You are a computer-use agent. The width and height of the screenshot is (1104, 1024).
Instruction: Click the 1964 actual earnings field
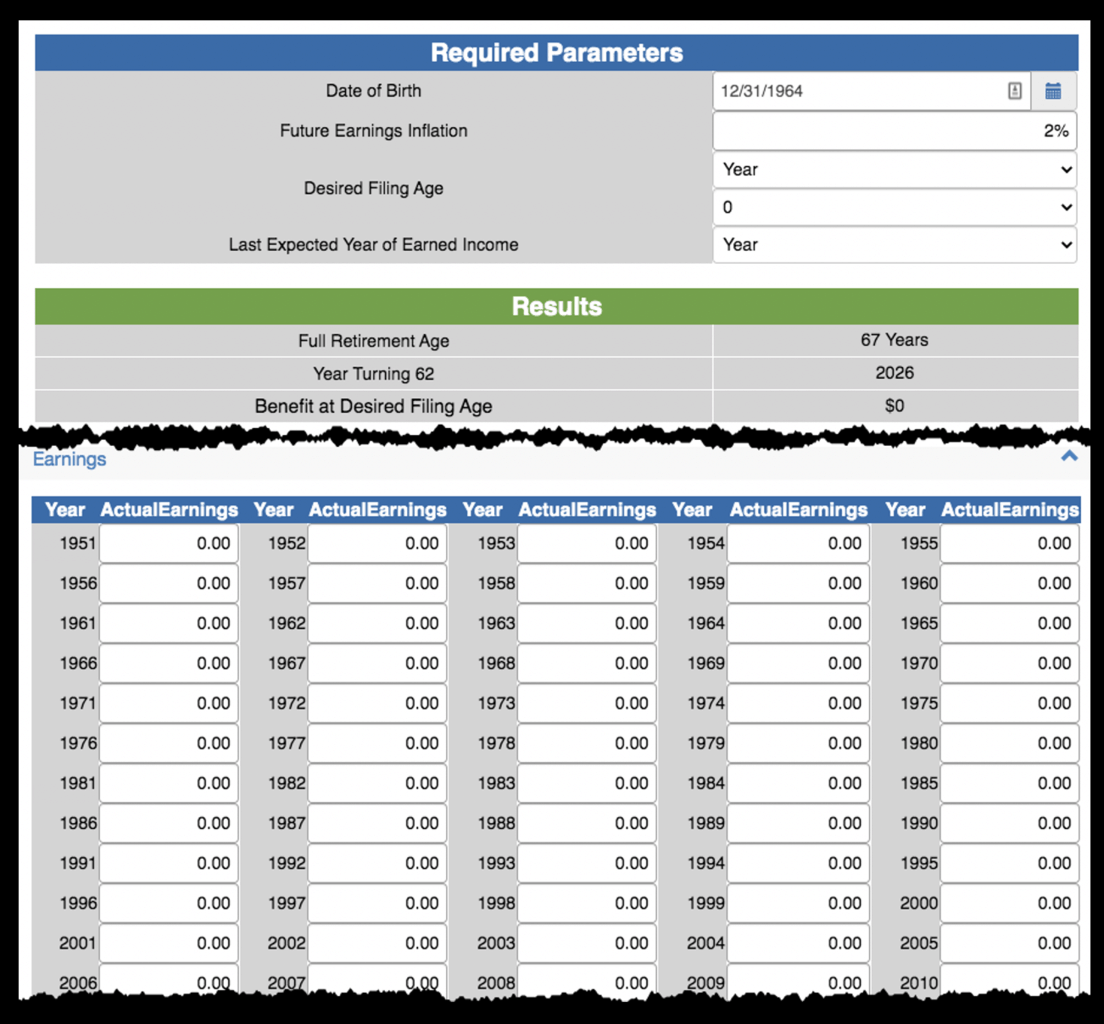coord(798,624)
